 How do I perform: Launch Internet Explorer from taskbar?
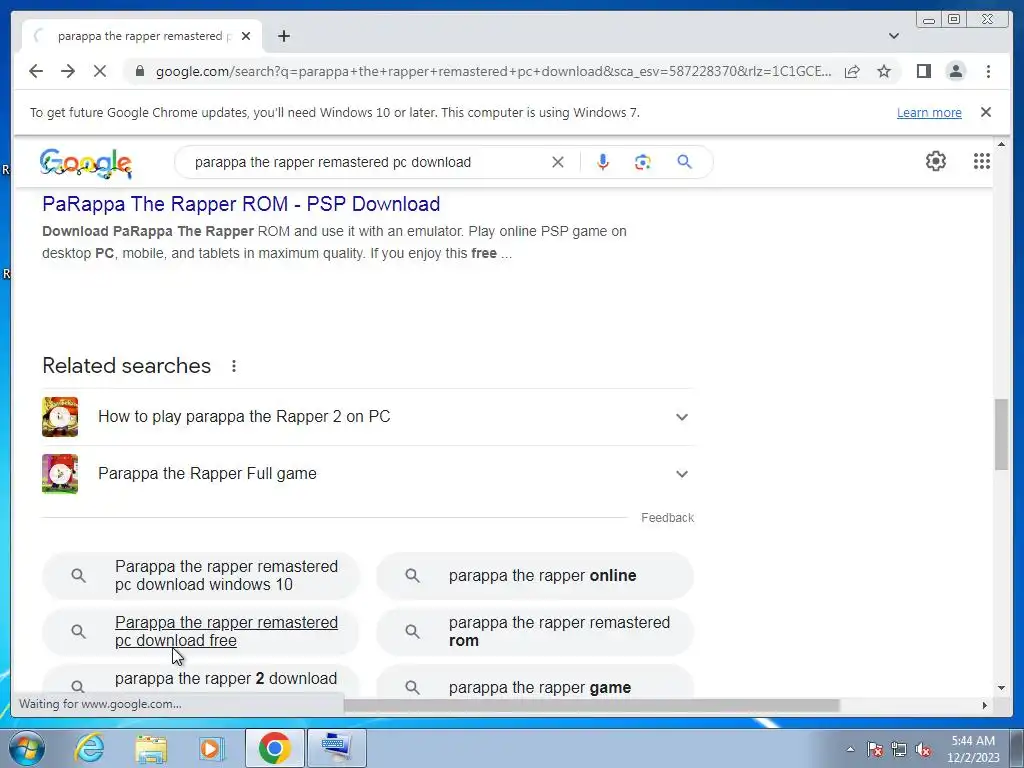[x=89, y=748]
